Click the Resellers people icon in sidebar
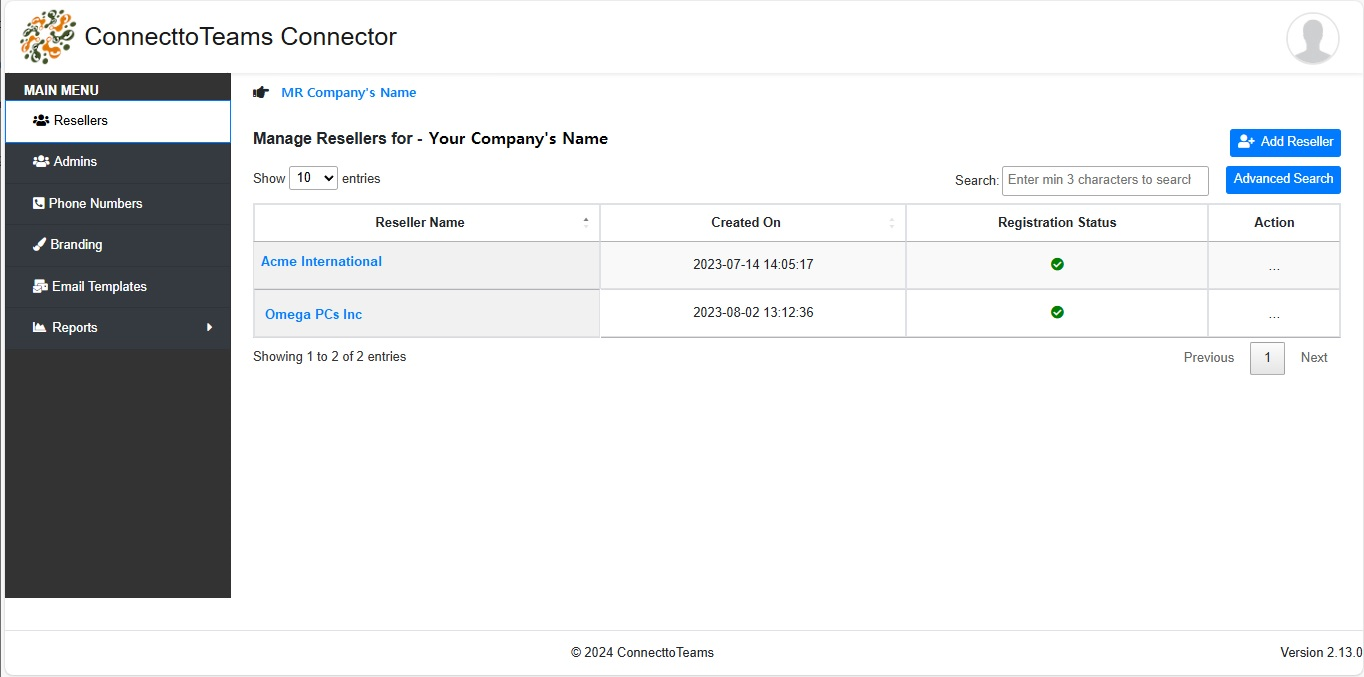Image resolution: width=1364 pixels, height=677 pixels. point(41,120)
